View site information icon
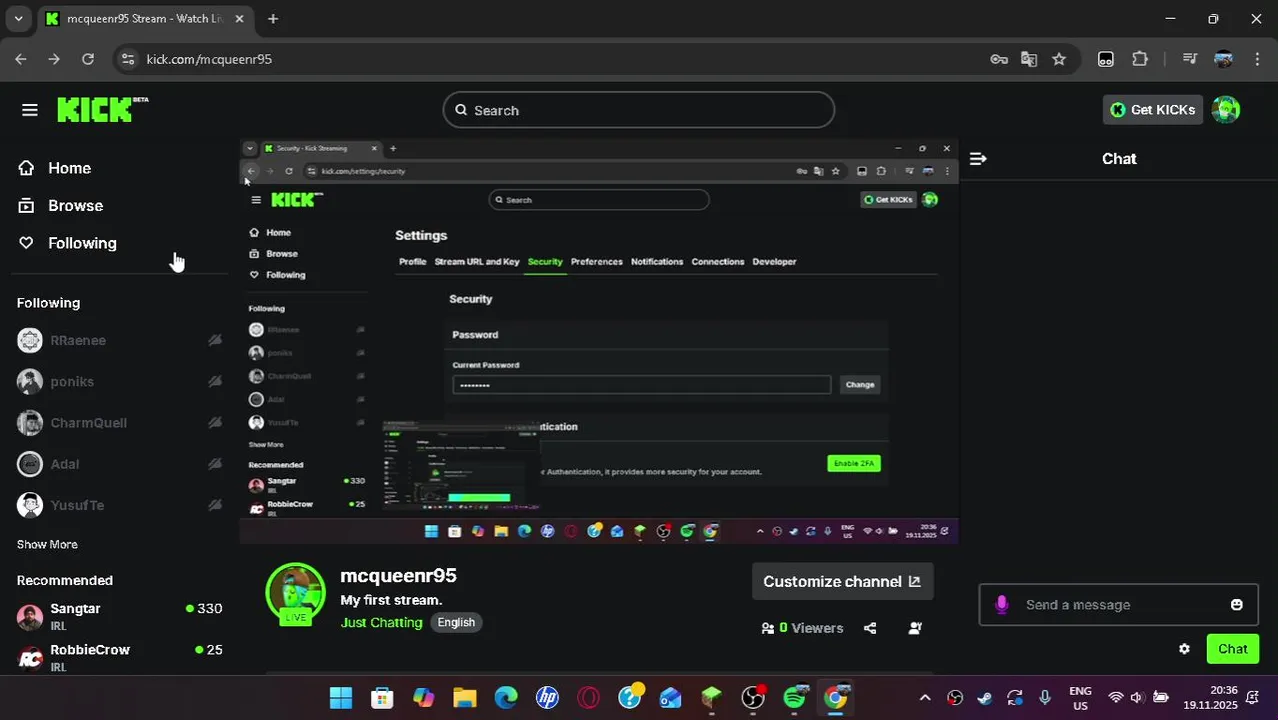Screen dimensions: 1278x720 [x=127, y=59]
